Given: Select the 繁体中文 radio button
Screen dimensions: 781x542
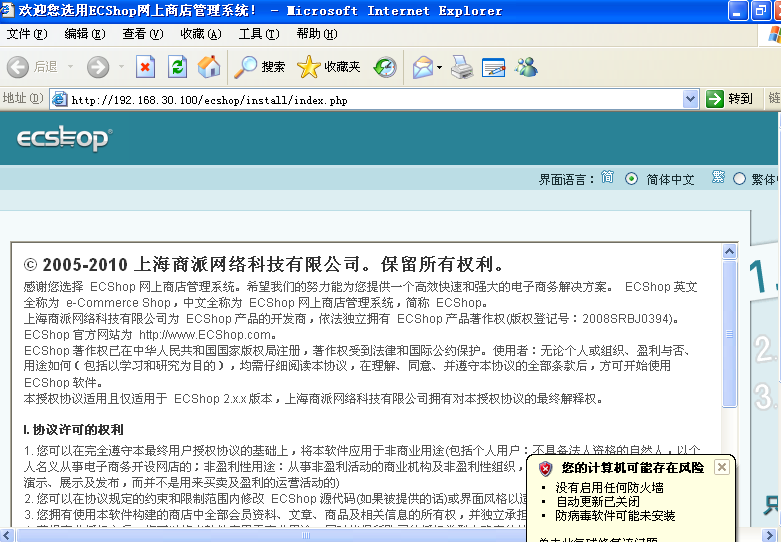Looking at the screenshot, I should tap(739, 178).
